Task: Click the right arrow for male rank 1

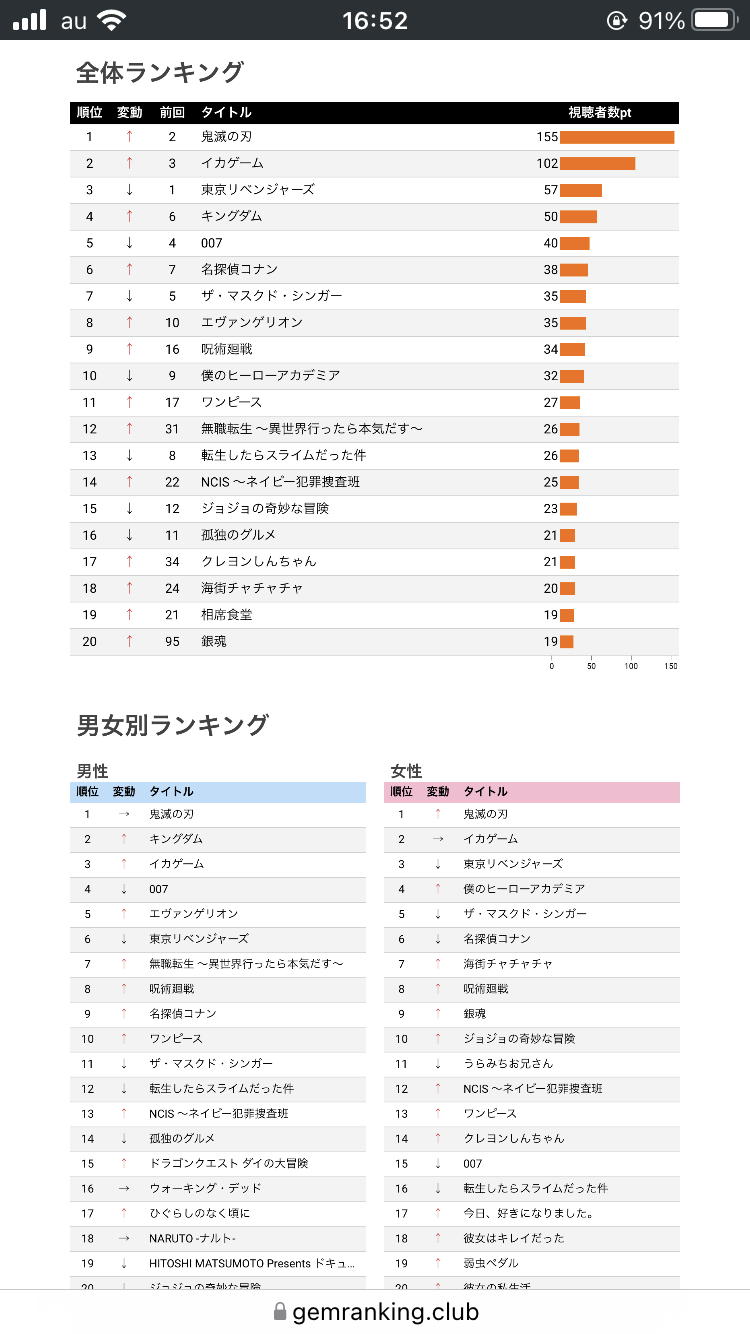Action: point(124,814)
